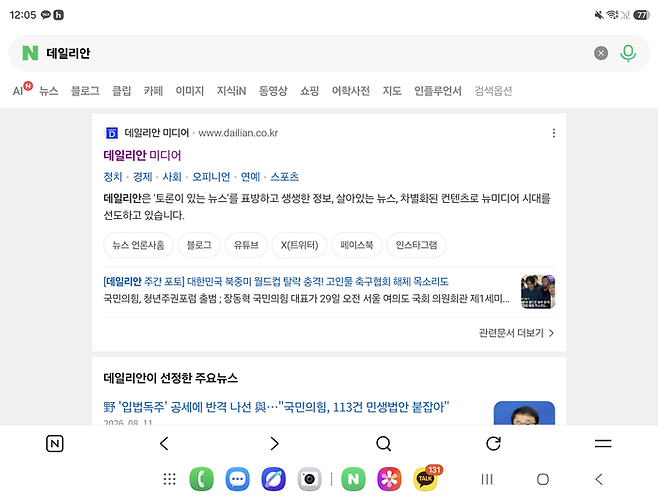This screenshot has height=496, width=658.
Task: Switch to the 카페 tab
Action: 153,91
